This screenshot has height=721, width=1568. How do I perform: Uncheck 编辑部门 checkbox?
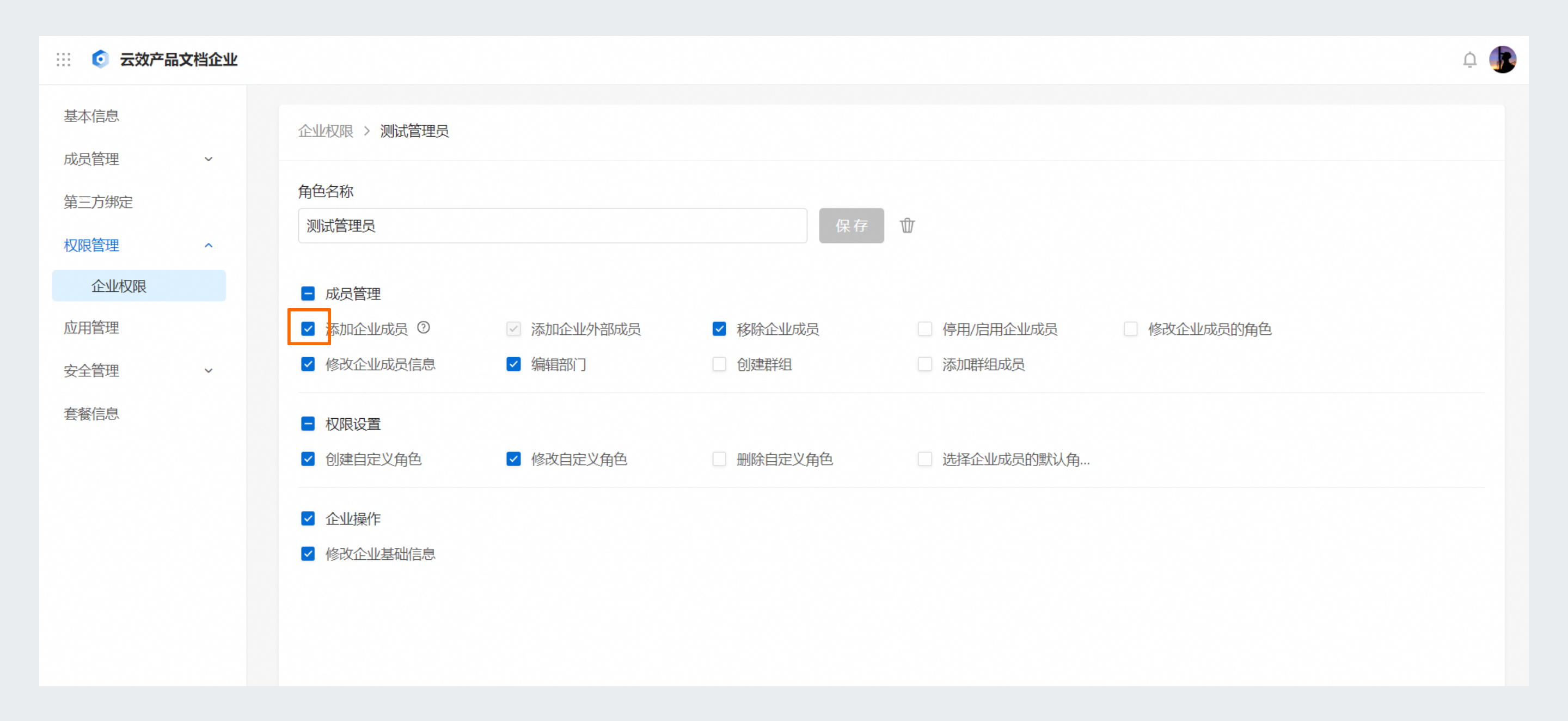pos(513,364)
